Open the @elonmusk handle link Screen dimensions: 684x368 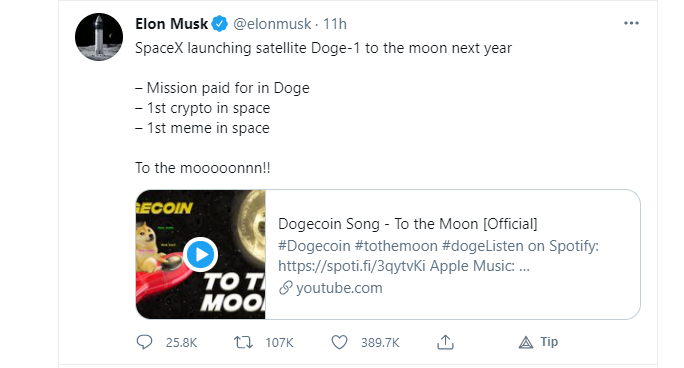tap(272, 24)
